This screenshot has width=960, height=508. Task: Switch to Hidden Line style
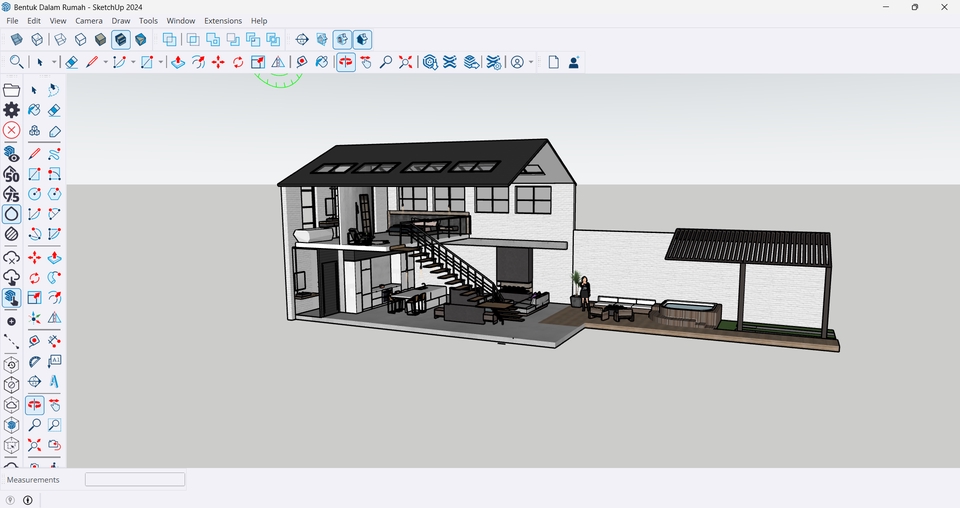point(80,40)
